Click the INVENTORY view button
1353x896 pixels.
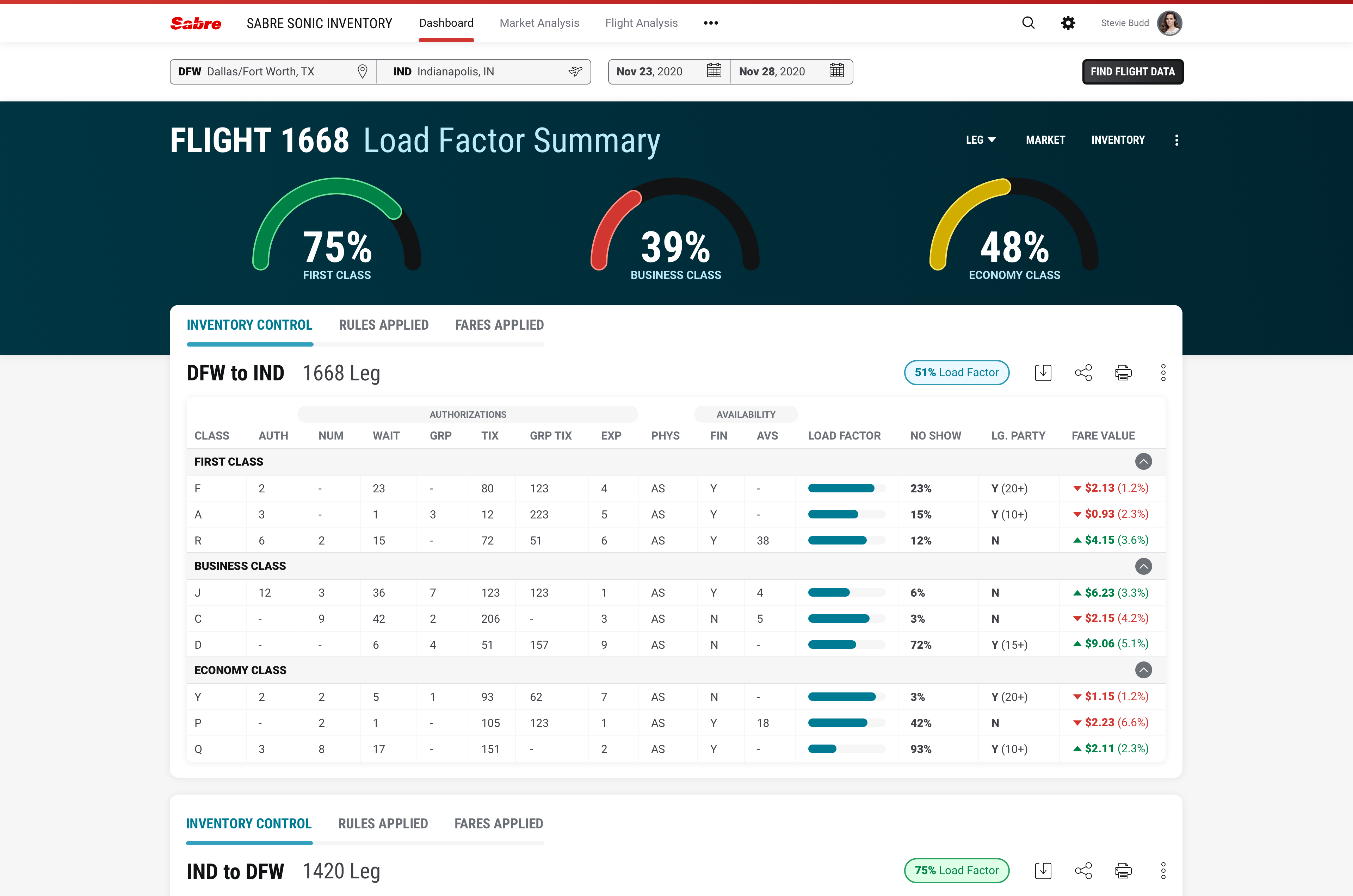[x=1118, y=140]
